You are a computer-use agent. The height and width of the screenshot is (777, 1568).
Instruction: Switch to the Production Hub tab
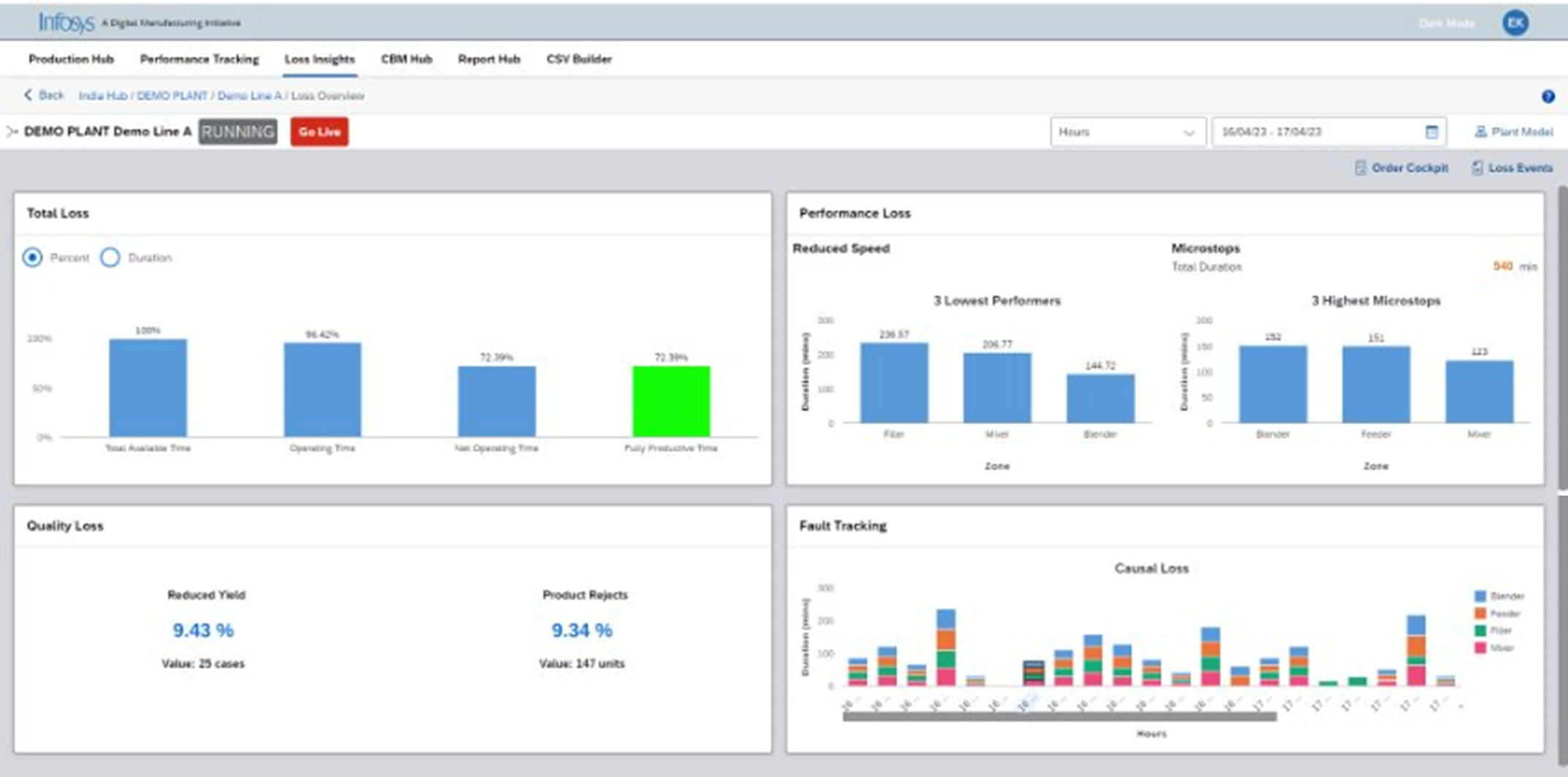click(71, 59)
